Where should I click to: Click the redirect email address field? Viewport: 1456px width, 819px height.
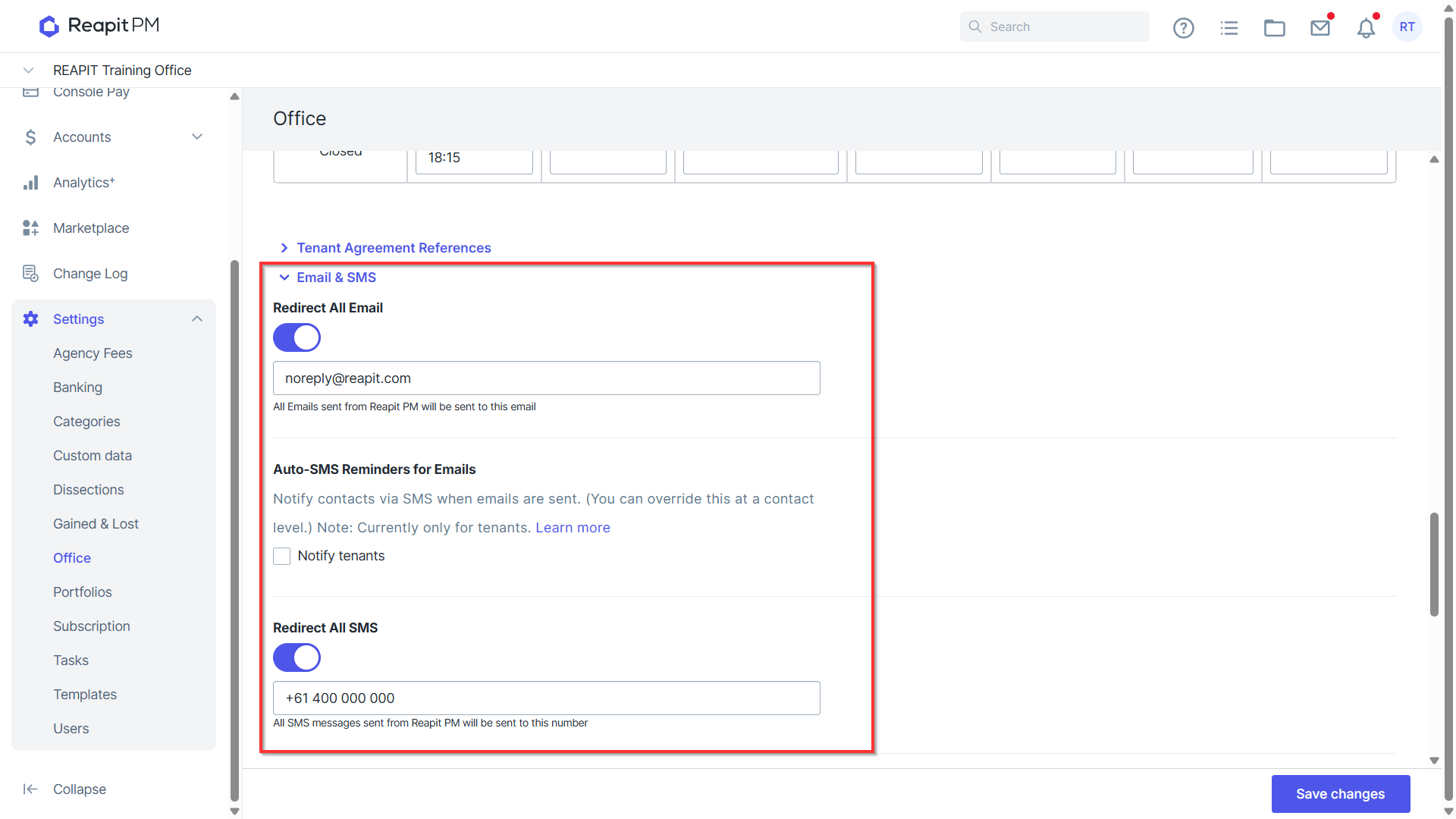tap(546, 378)
